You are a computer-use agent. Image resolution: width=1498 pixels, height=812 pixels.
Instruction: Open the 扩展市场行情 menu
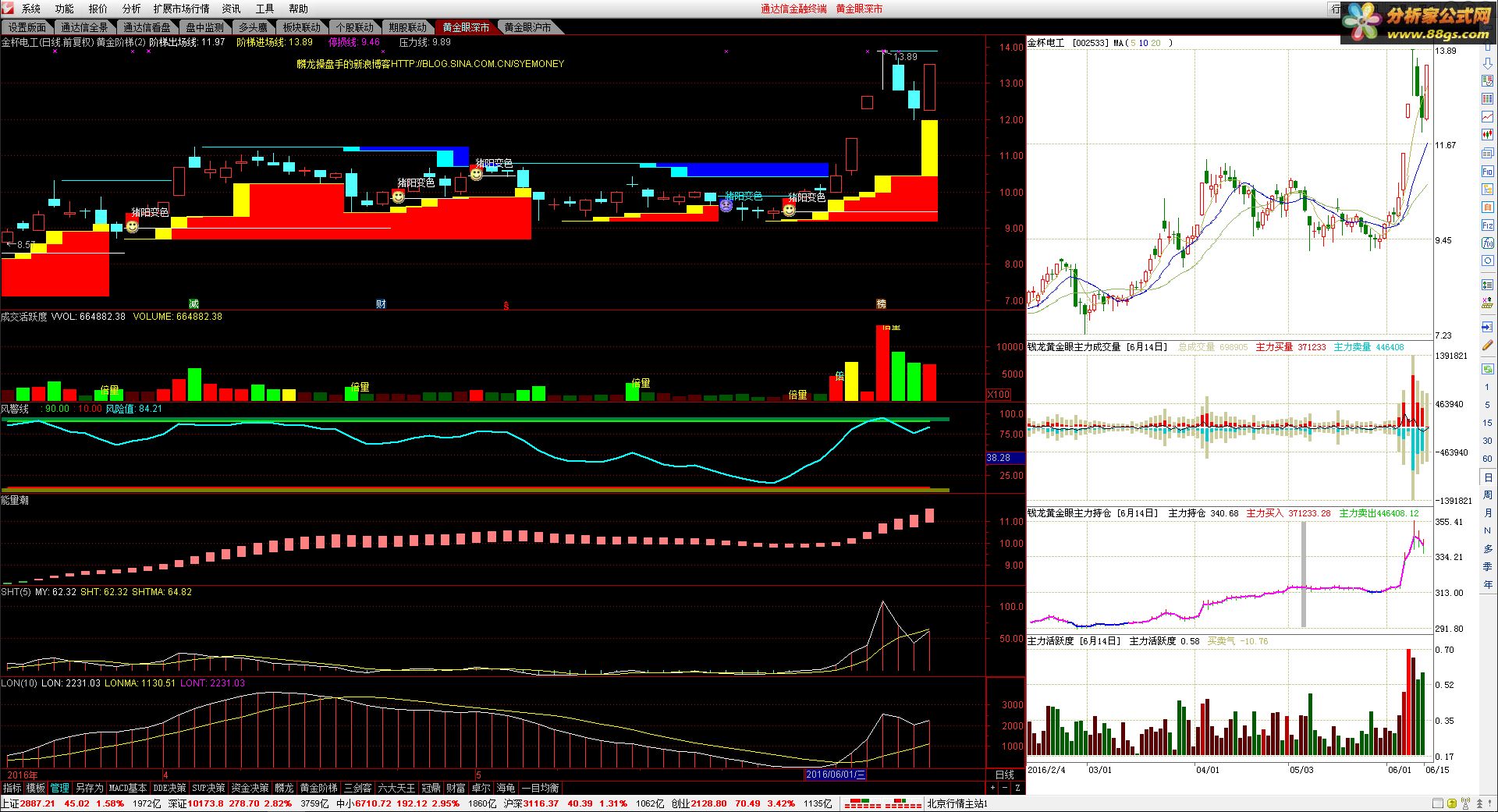tap(181, 9)
